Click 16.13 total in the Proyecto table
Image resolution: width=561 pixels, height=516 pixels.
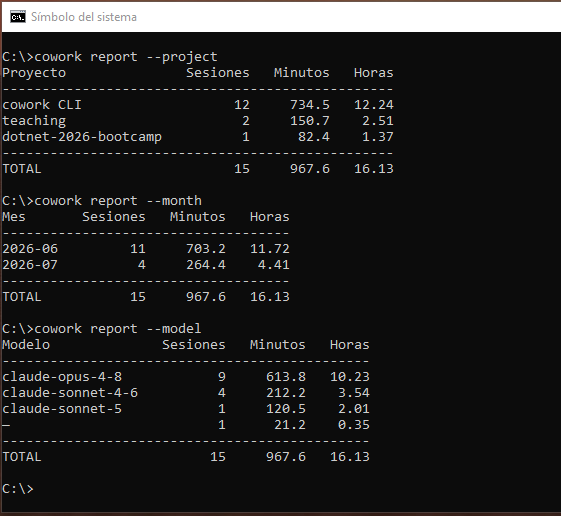click(x=374, y=169)
